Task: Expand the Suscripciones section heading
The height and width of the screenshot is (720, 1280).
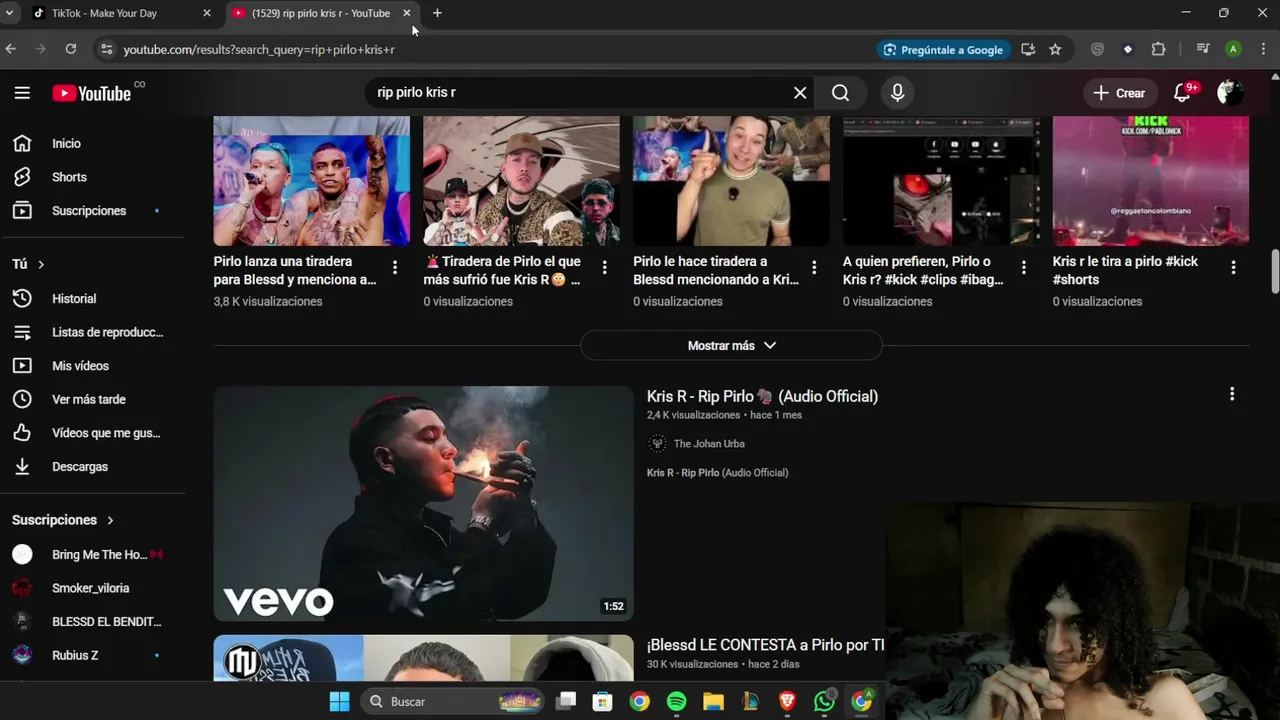Action: pyautogui.click(x=63, y=520)
